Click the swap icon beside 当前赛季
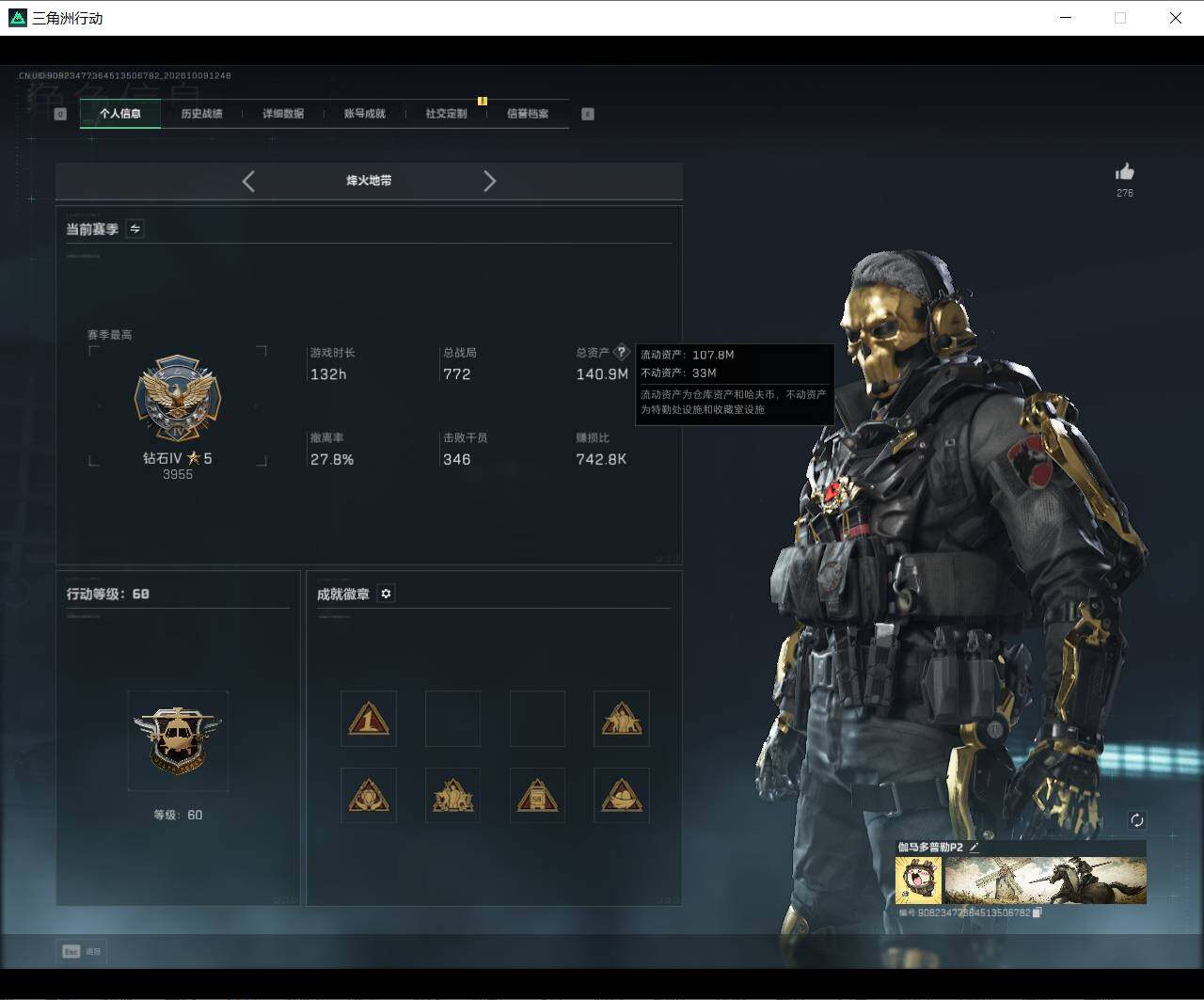Viewport: 1204px width, 1000px height. click(x=135, y=229)
